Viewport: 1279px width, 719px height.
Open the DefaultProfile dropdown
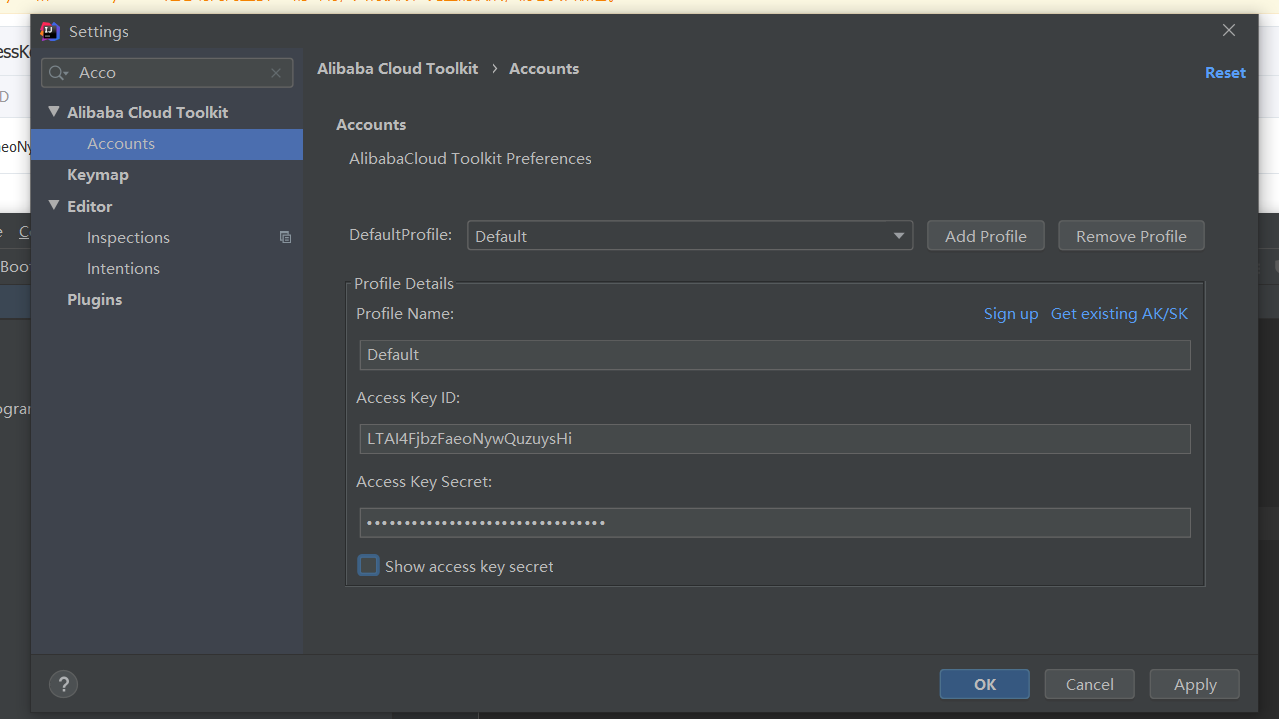click(x=690, y=236)
